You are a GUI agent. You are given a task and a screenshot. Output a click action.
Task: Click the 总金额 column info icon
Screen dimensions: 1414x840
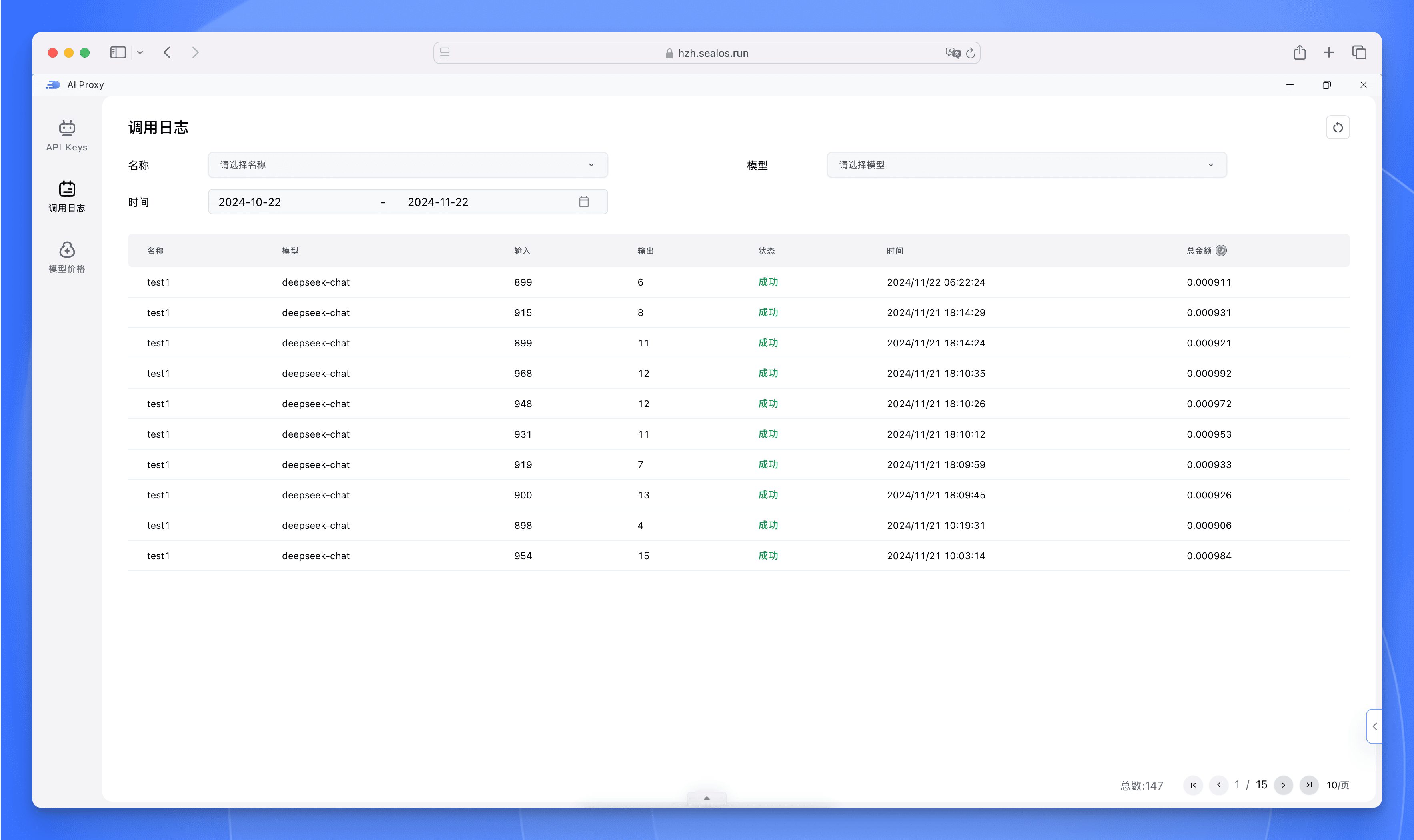click(1221, 250)
